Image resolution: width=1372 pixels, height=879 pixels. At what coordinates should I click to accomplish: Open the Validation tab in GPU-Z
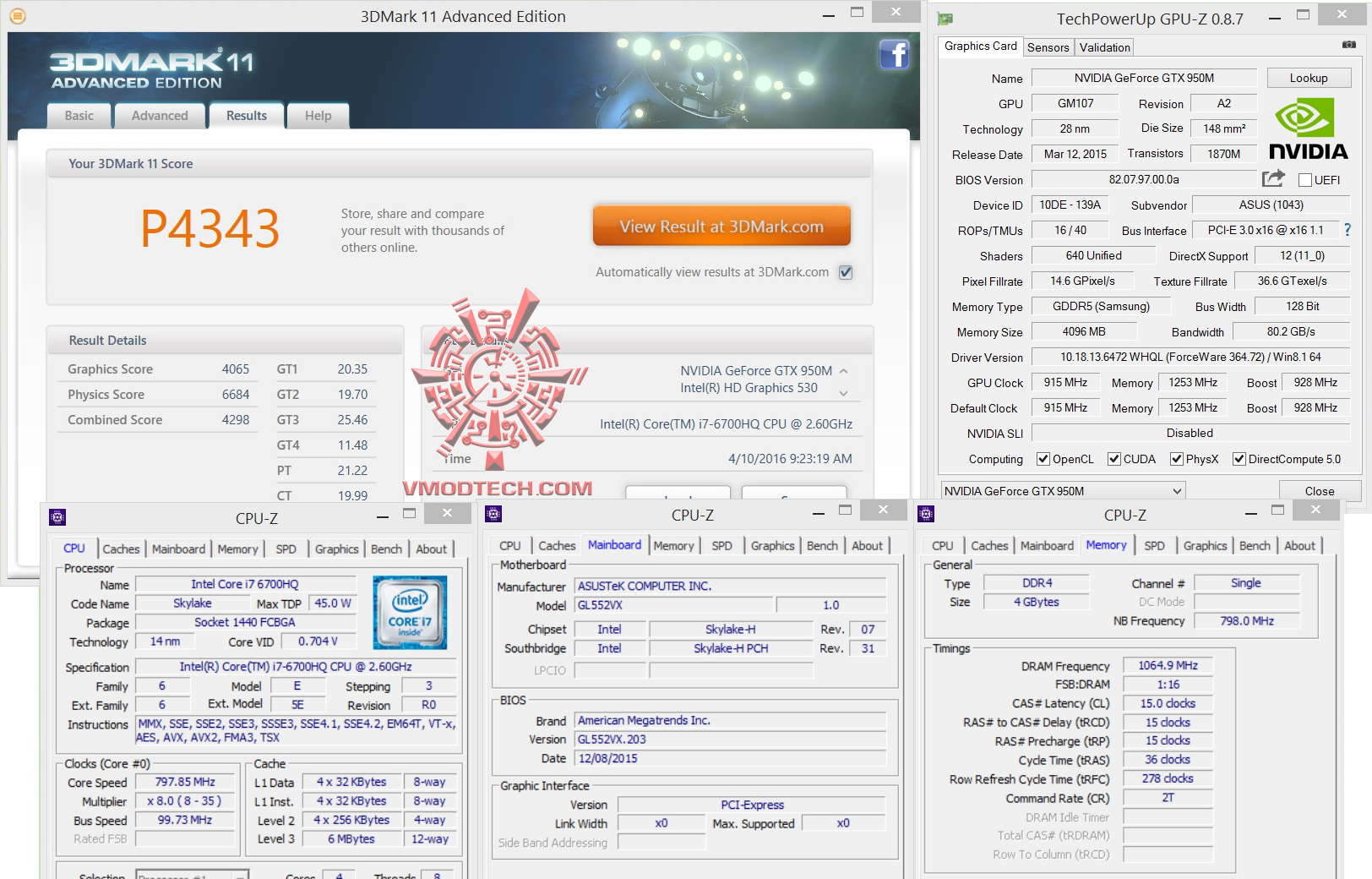coord(1105,47)
